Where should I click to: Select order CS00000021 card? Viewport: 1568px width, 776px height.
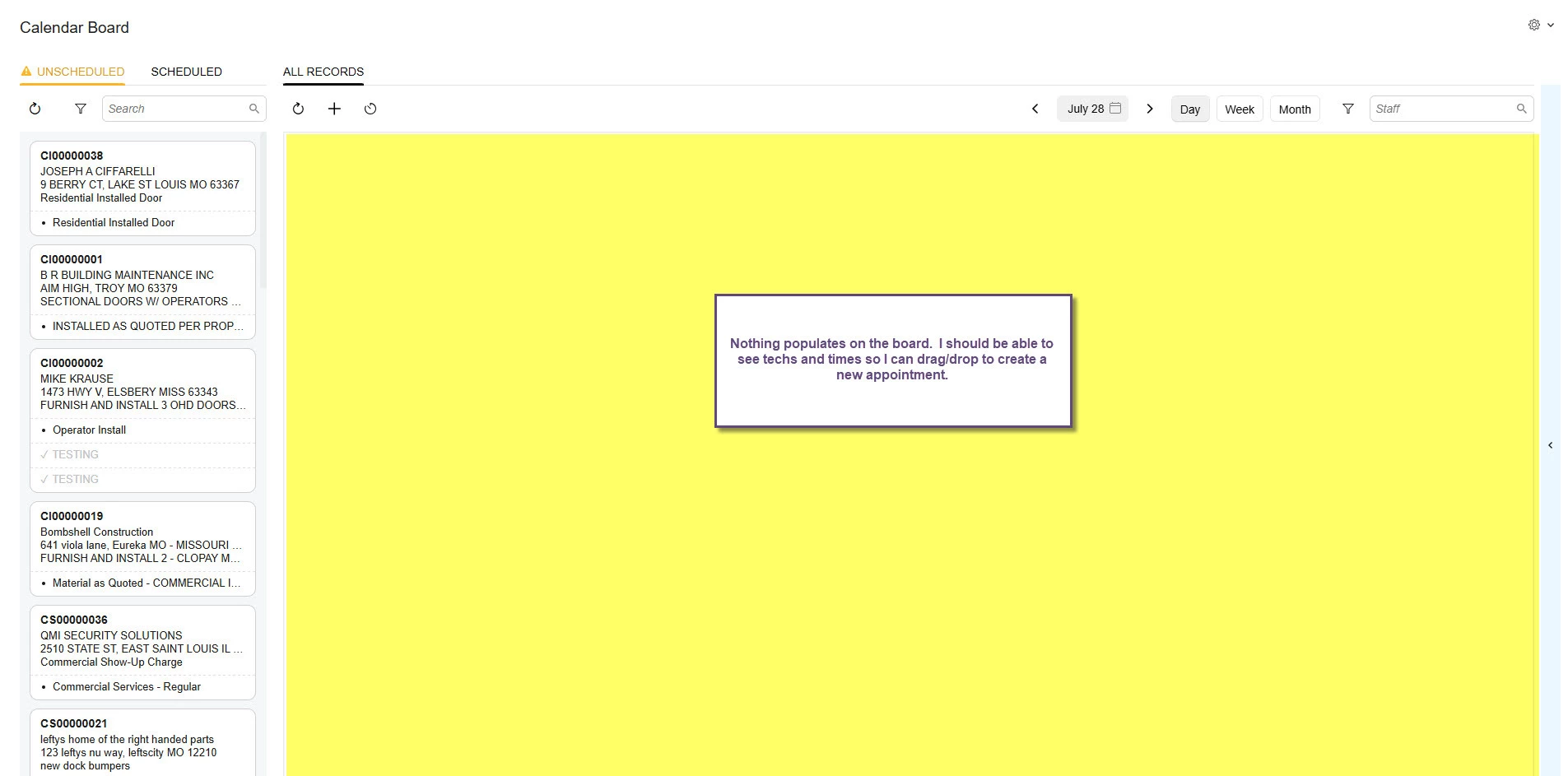point(142,743)
